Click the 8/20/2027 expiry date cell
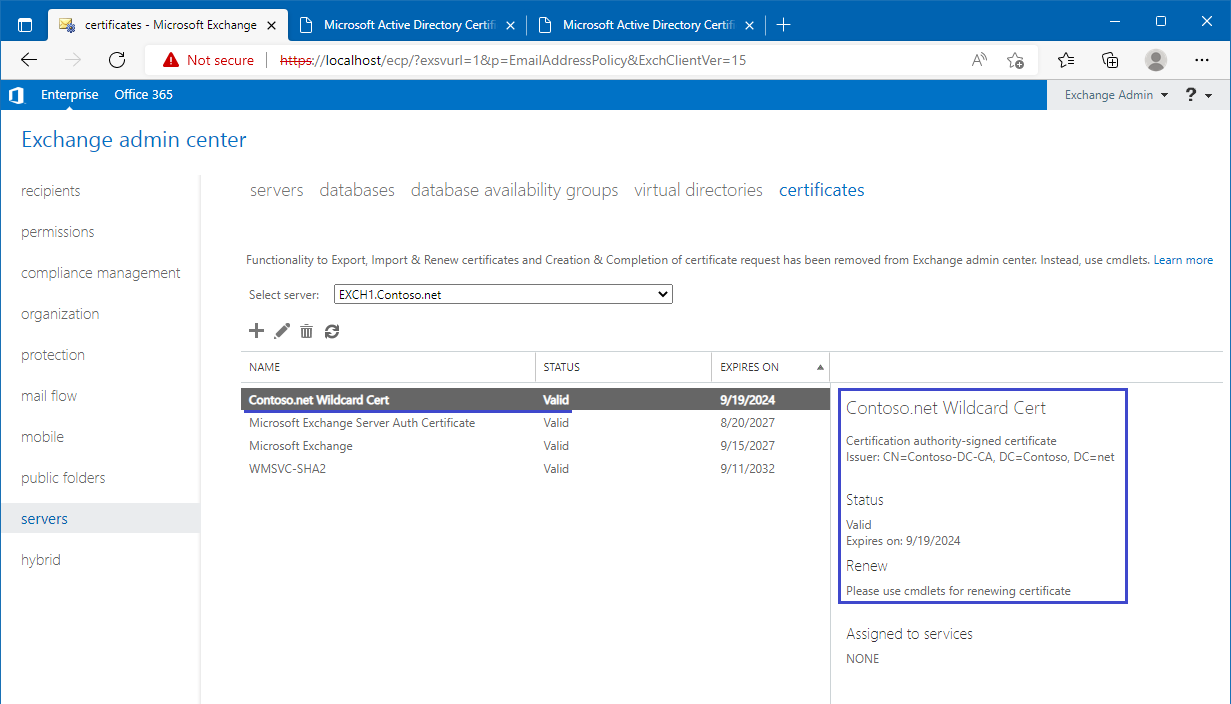This screenshot has width=1231, height=704. pyautogui.click(x=747, y=423)
